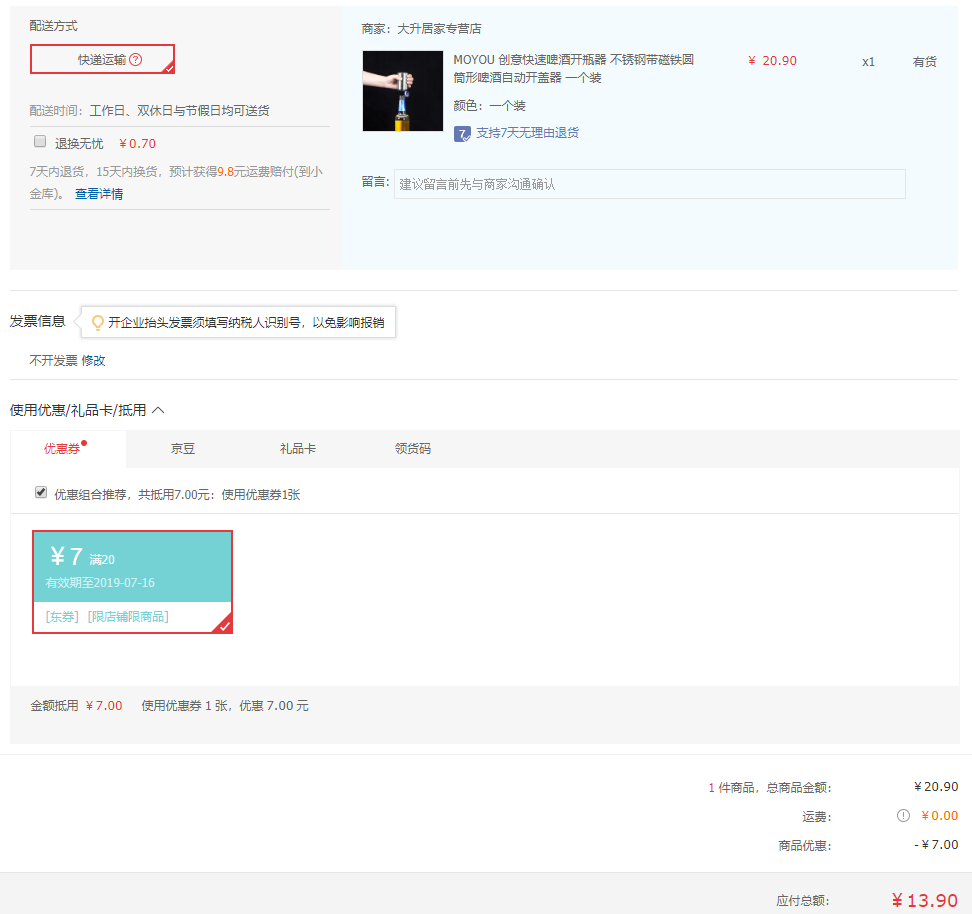This screenshot has width=972, height=914.
Task: Click the merchant name 大升居家专营店
Action: coord(439,29)
